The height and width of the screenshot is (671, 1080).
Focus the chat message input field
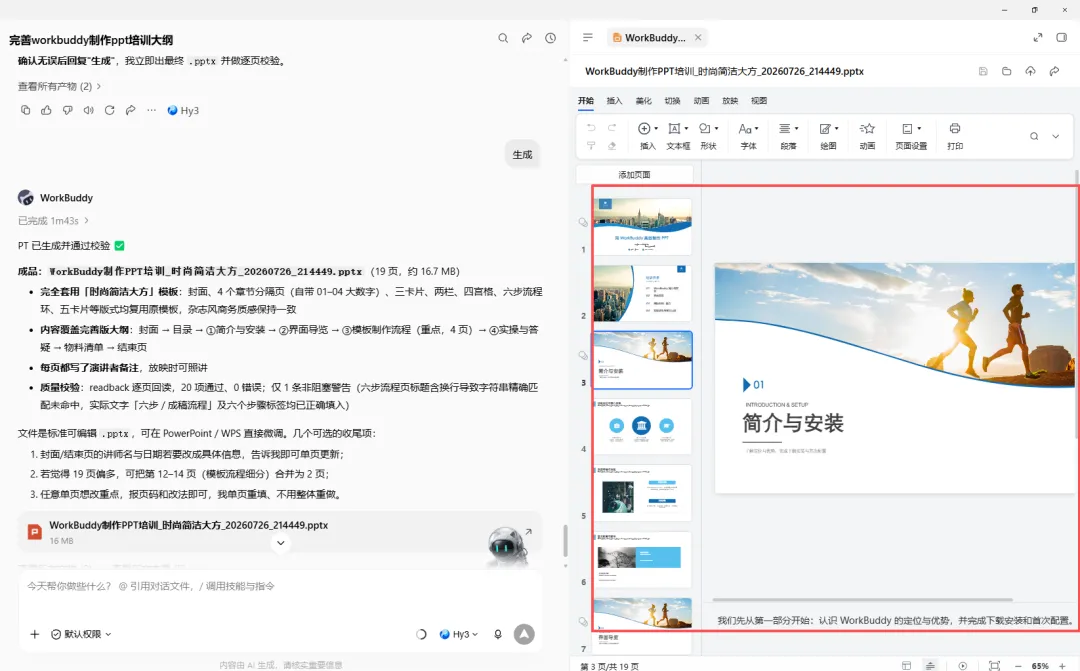click(x=280, y=586)
